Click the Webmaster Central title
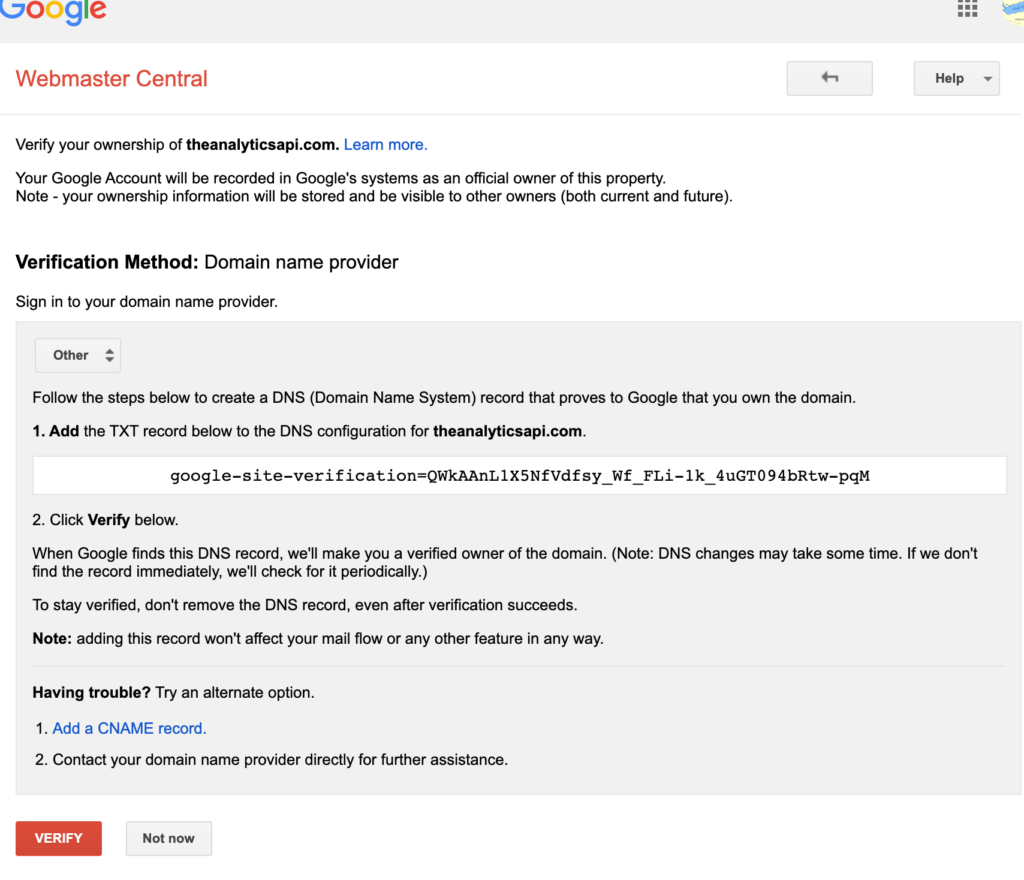The height and width of the screenshot is (880, 1024). point(112,79)
